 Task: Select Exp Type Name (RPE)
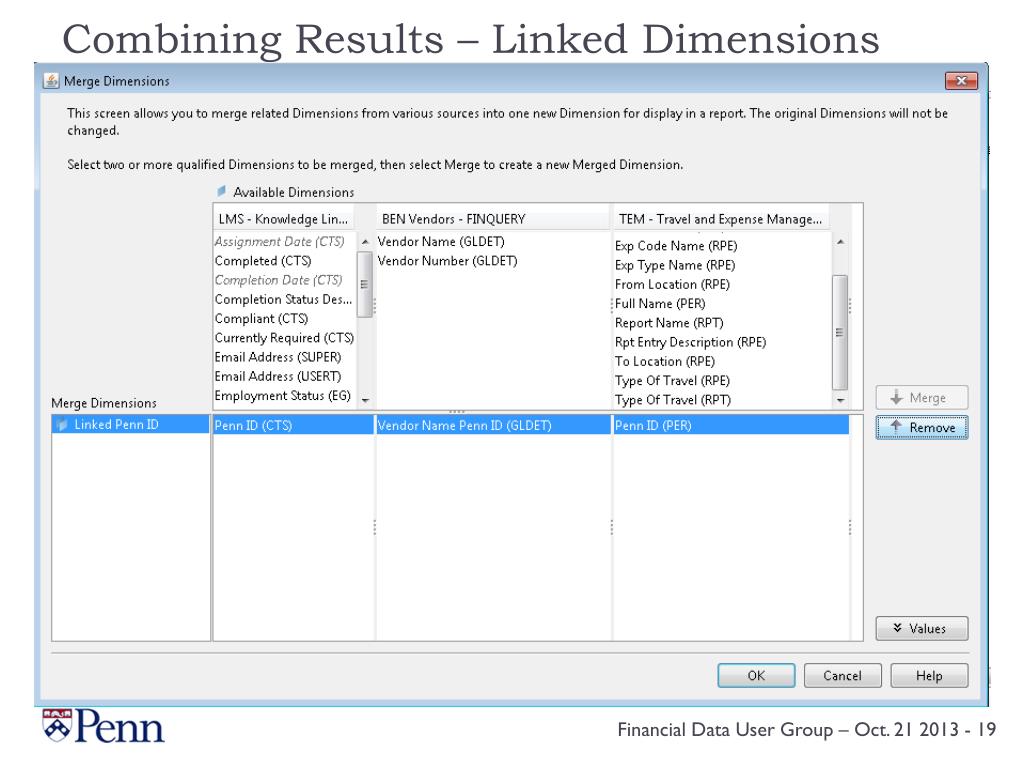point(675,265)
